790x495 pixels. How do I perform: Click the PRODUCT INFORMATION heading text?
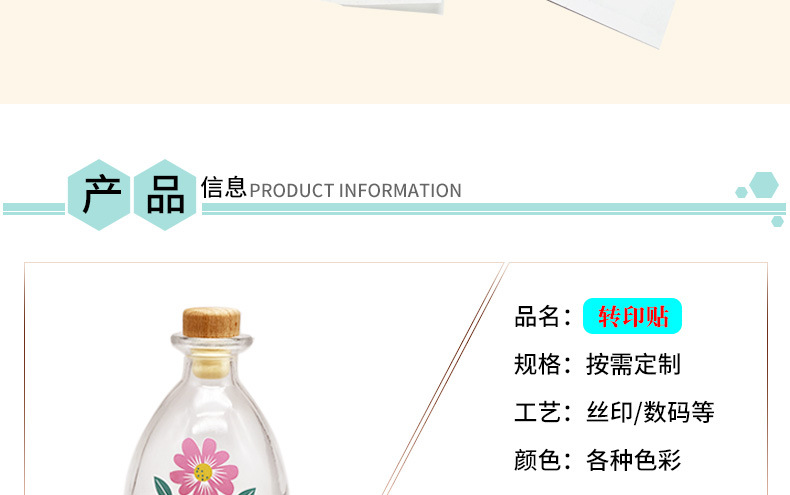[355, 191]
